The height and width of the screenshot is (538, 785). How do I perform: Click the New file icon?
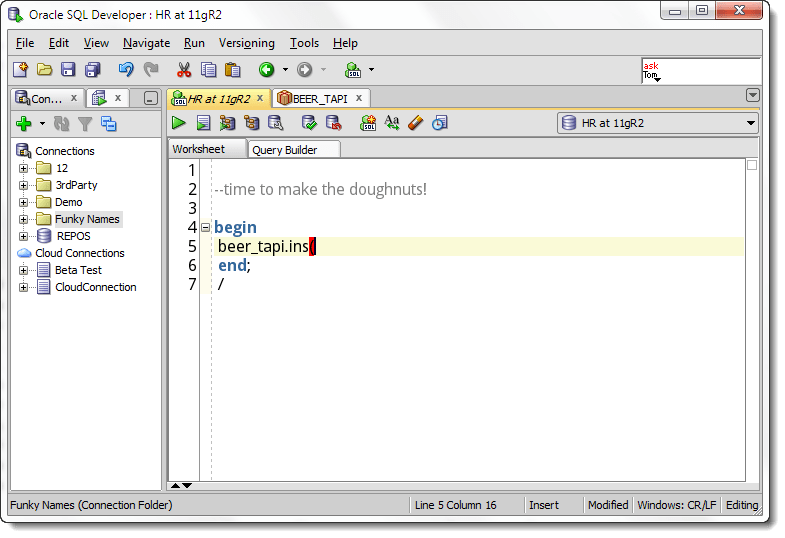(x=21, y=70)
